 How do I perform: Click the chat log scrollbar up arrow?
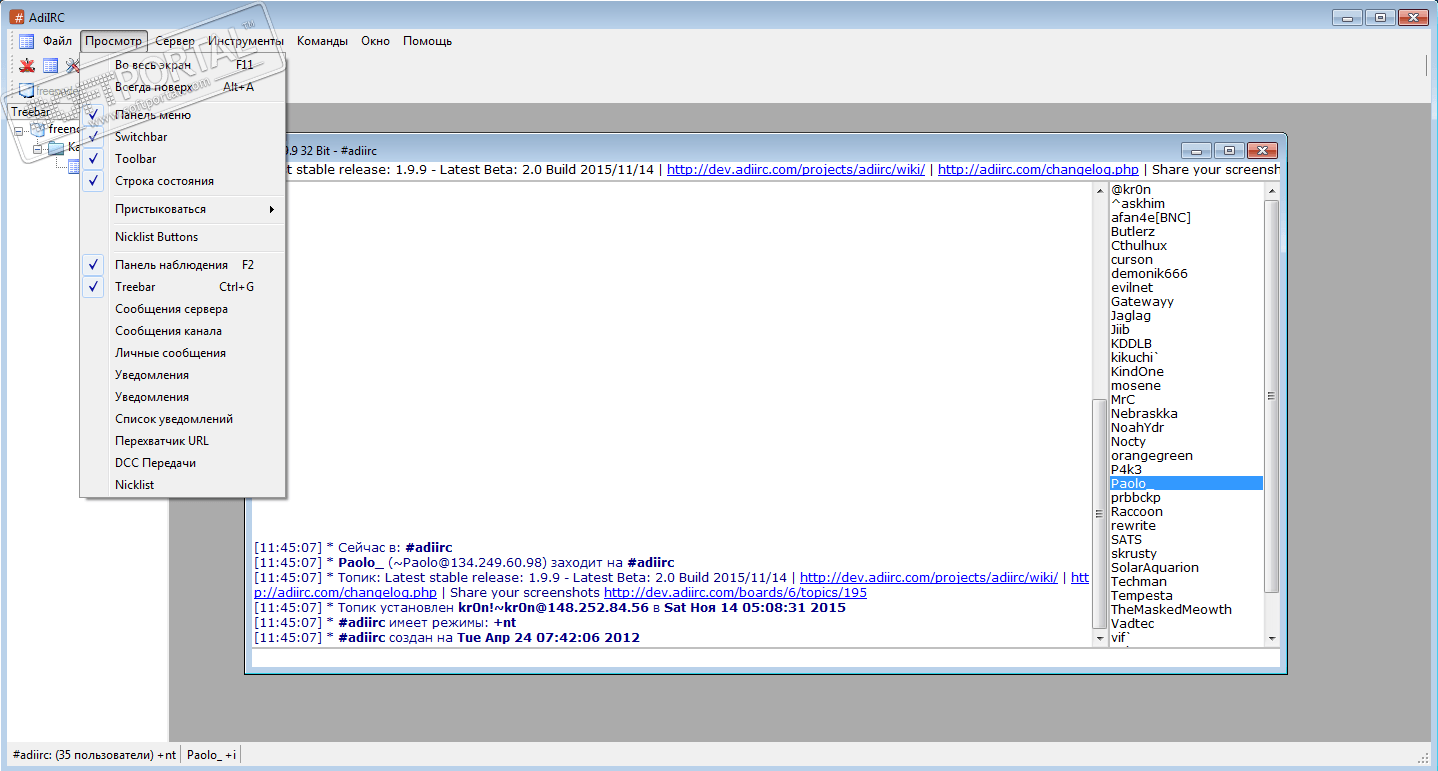click(1101, 190)
